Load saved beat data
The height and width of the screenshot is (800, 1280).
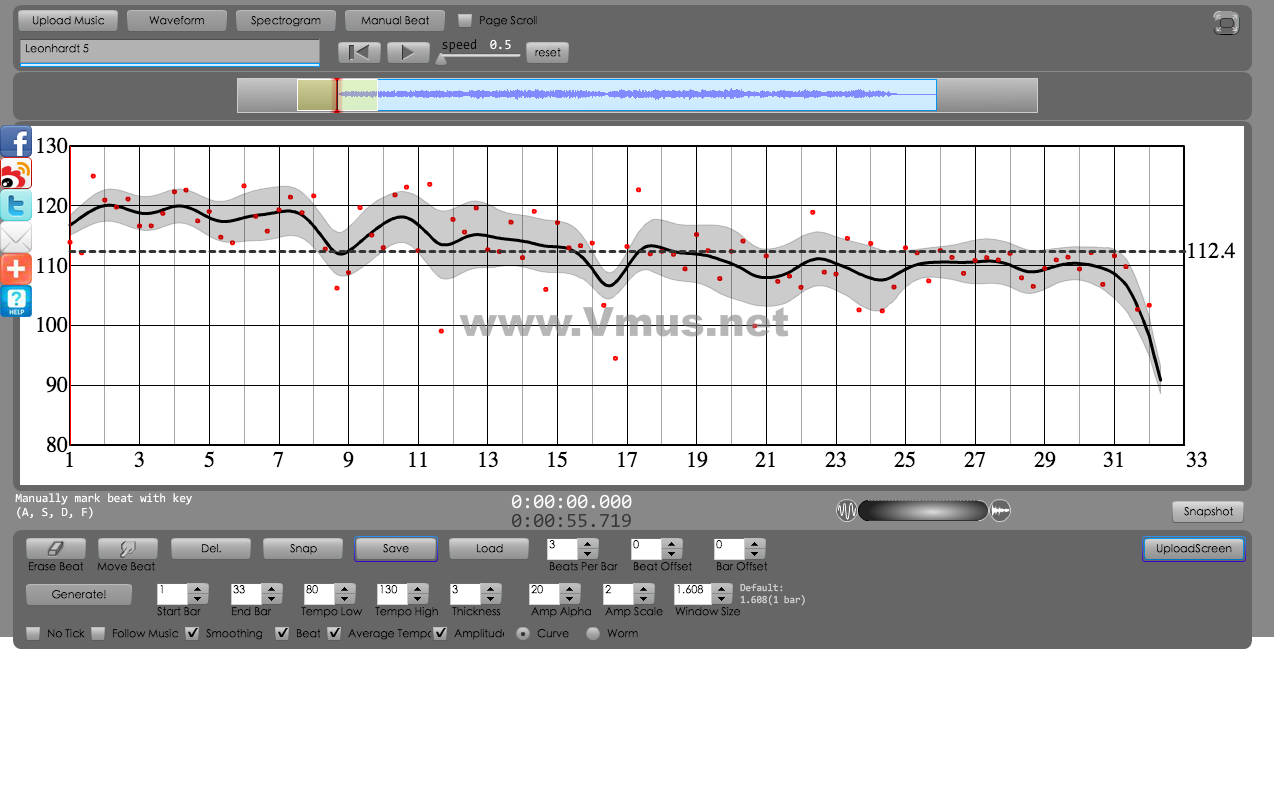pos(489,548)
